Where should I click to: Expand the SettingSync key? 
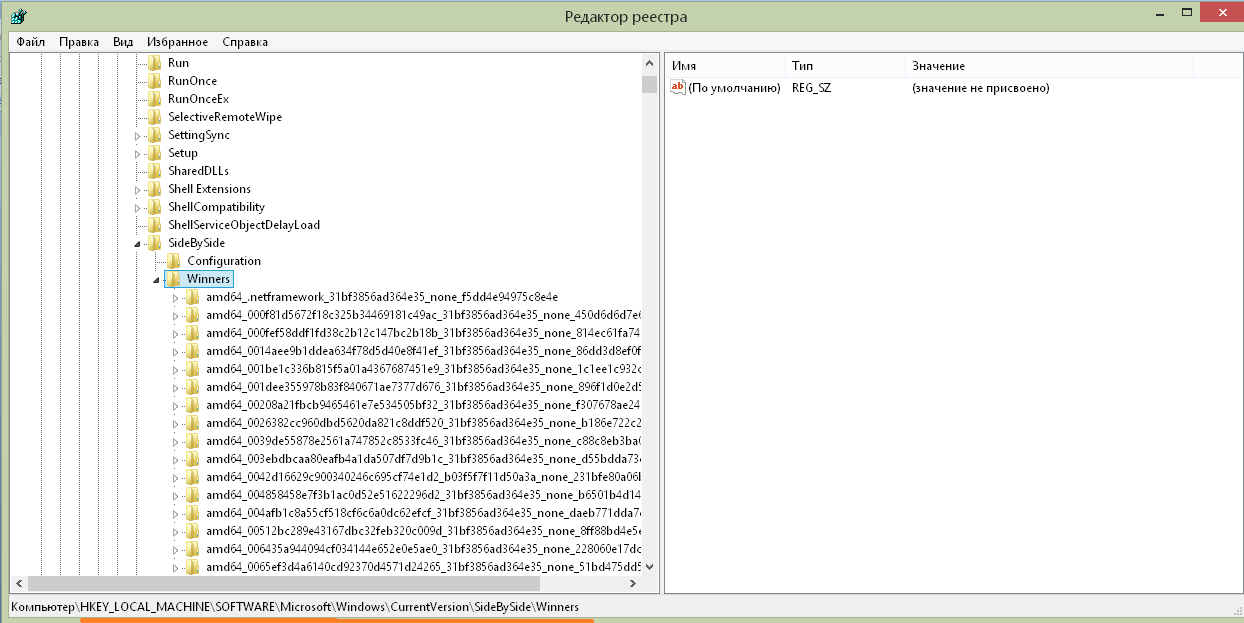tap(138, 135)
